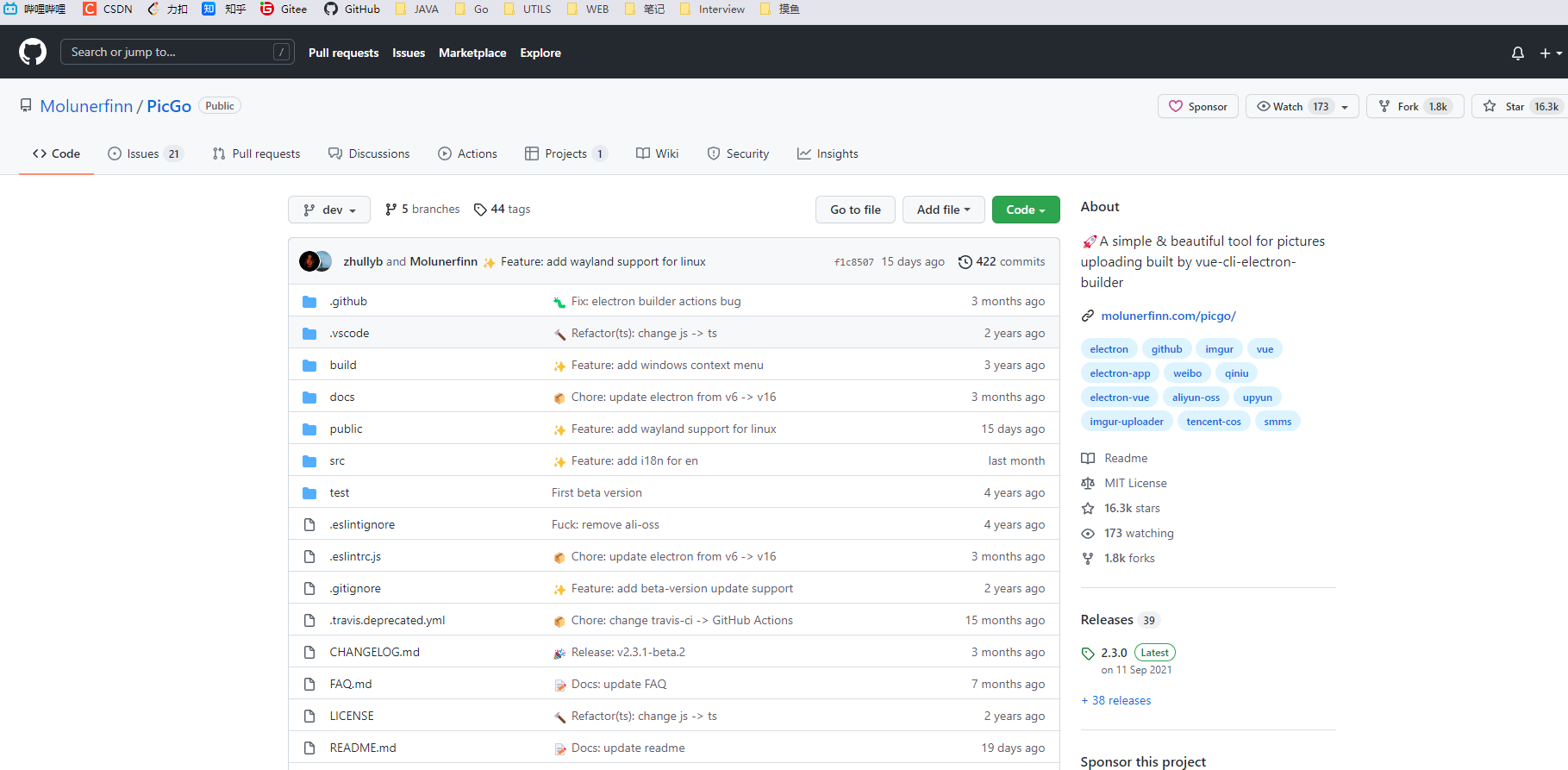
Task: Click the src folder icon
Action: [309, 461]
